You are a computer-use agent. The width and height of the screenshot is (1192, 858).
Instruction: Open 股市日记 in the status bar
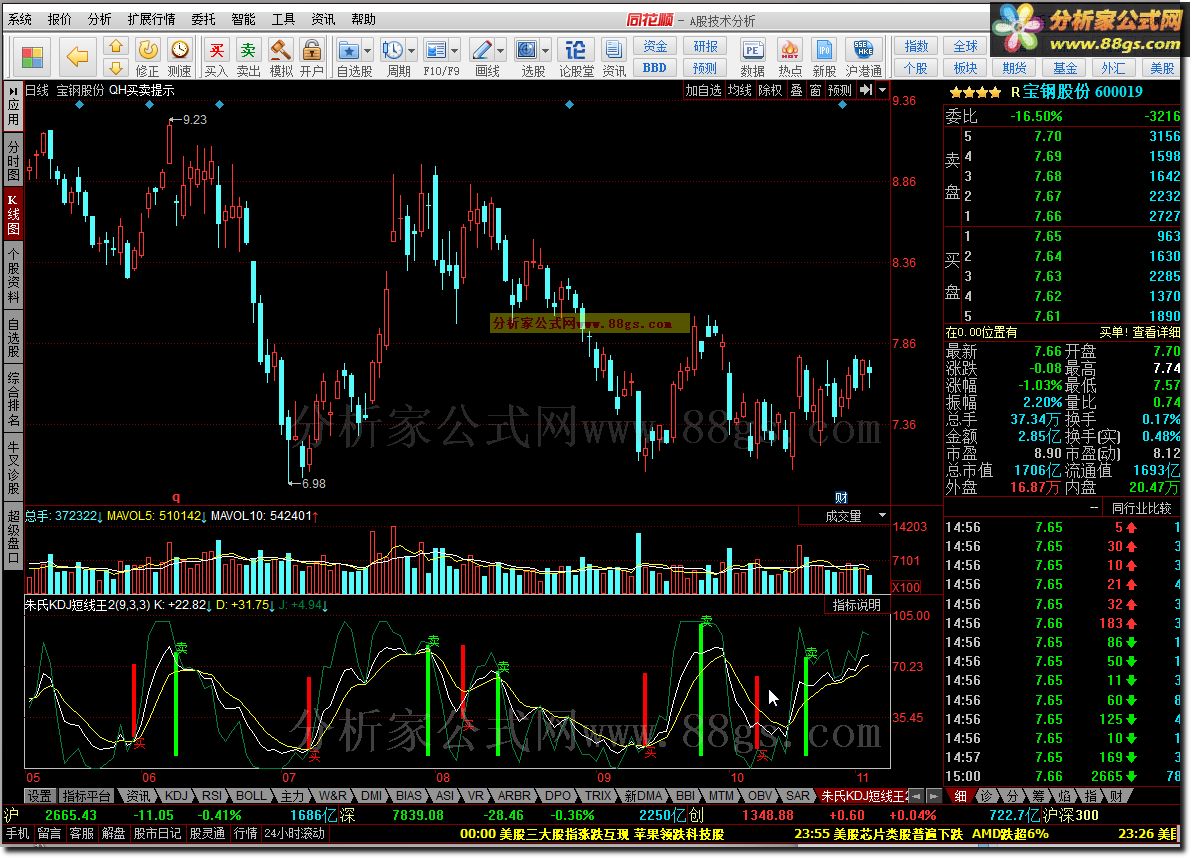point(157,833)
